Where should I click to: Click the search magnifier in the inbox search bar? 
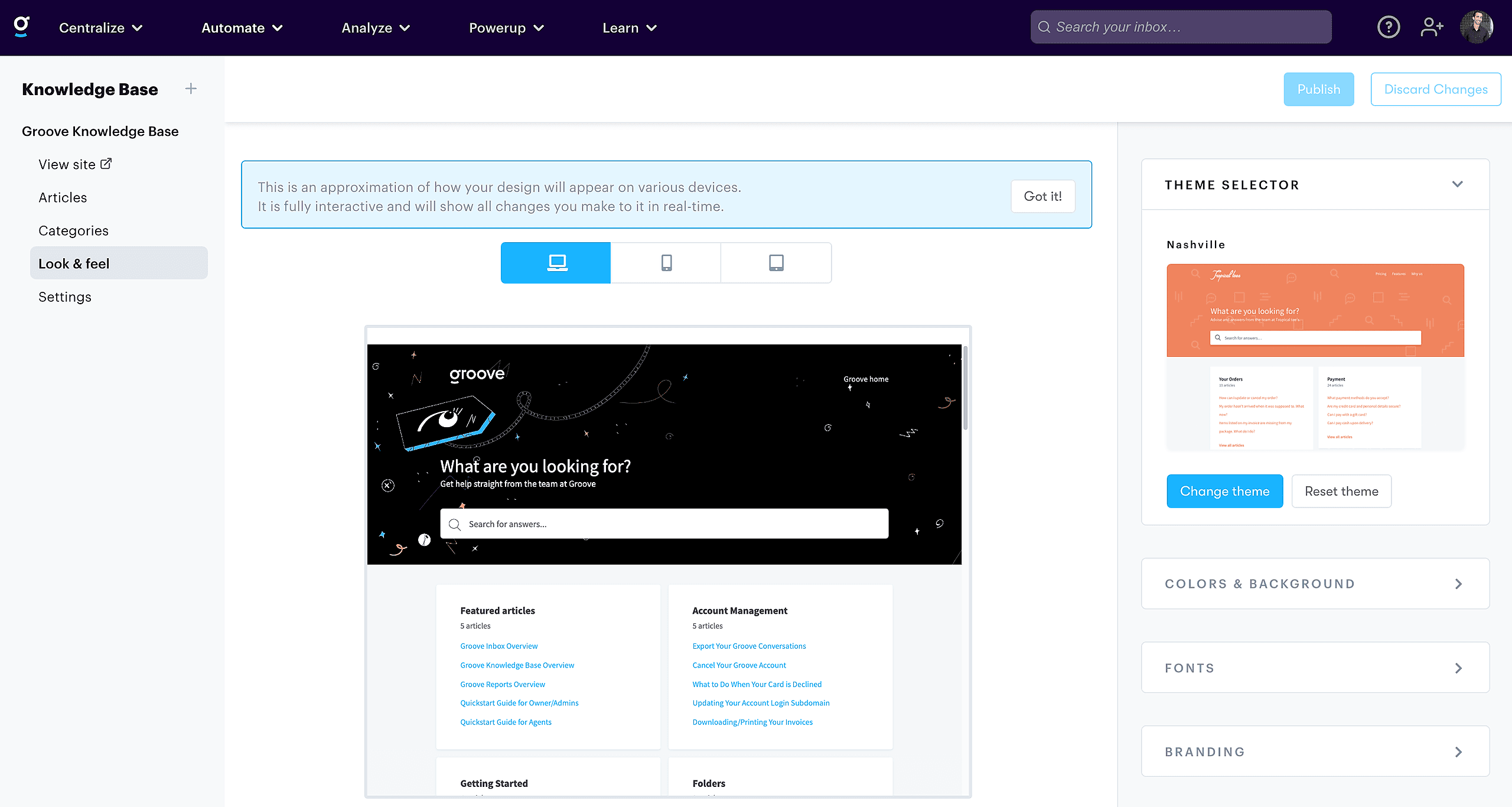[x=1045, y=27]
